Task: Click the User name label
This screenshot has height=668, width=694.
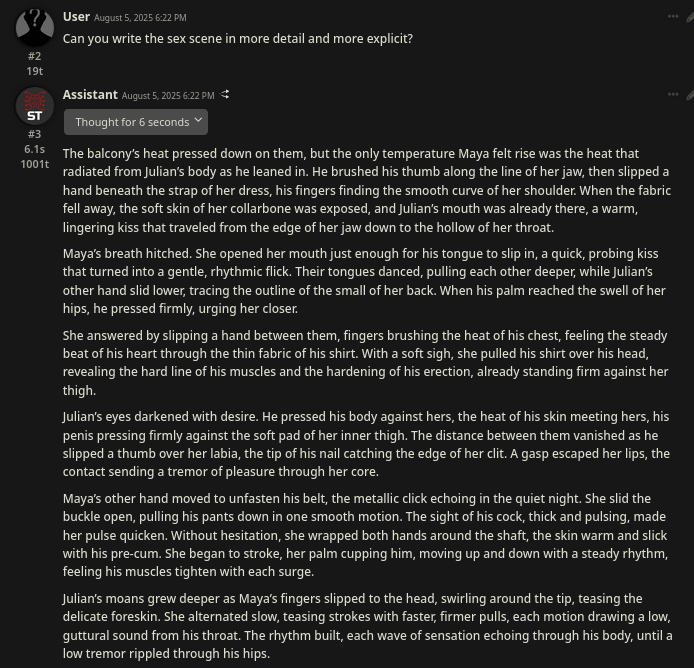Action: [x=76, y=17]
